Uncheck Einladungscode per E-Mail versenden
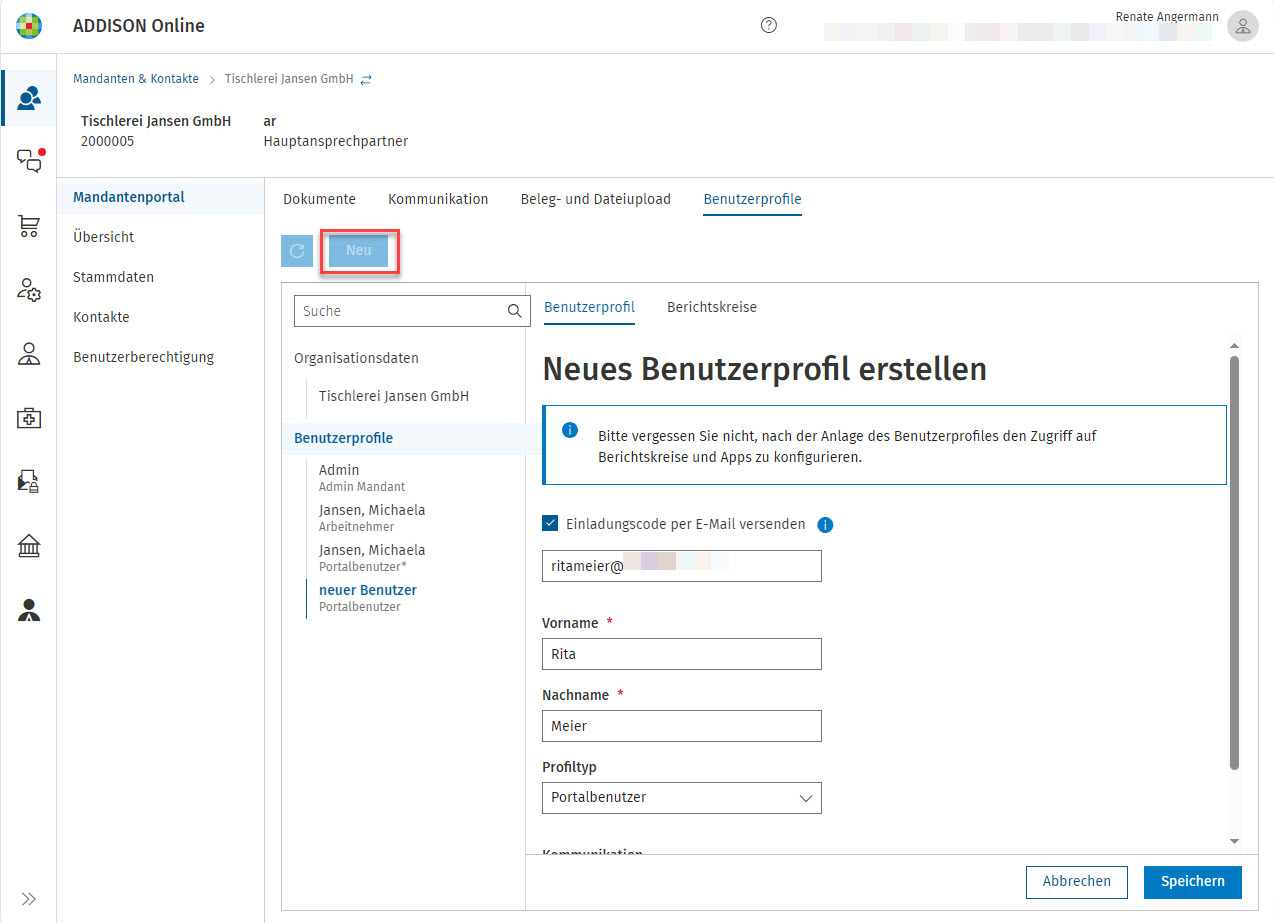The width and height of the screenshot is (1274, 923). click(550, 523)
